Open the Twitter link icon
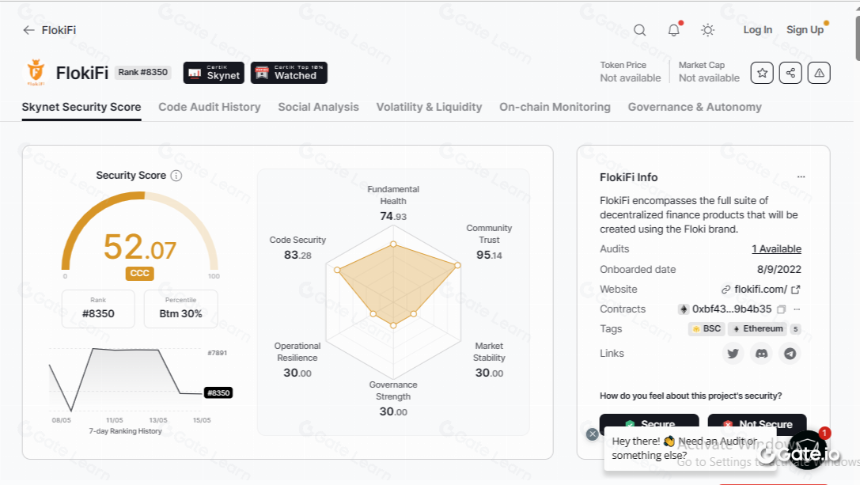Viewport: 860px width, 485px height. 733,353
